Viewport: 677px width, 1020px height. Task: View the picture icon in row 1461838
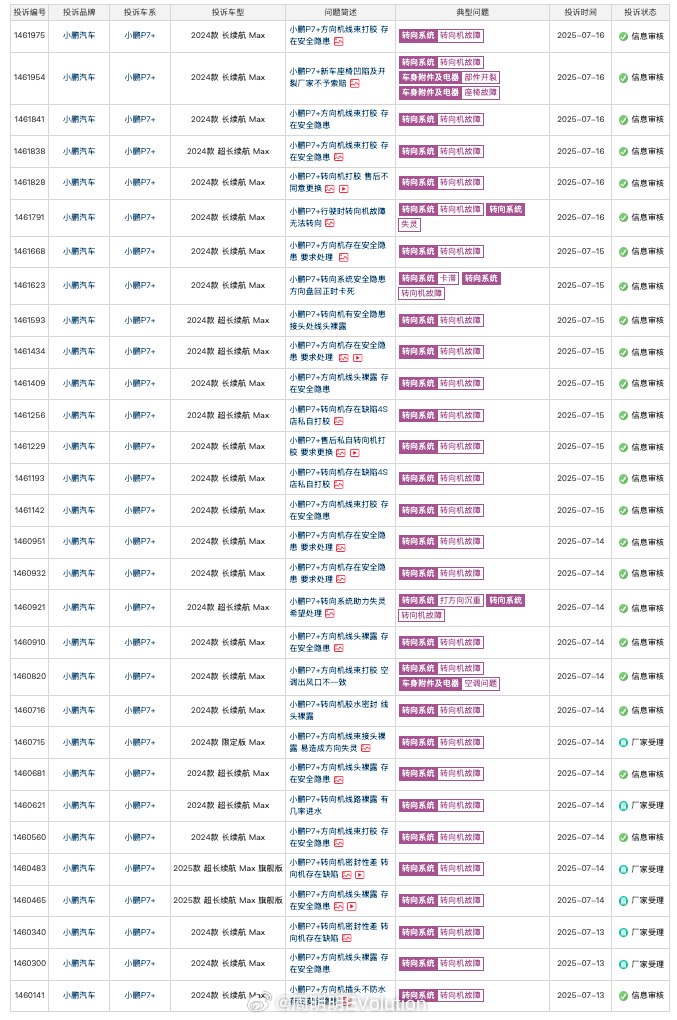click(x=339, y=157)
